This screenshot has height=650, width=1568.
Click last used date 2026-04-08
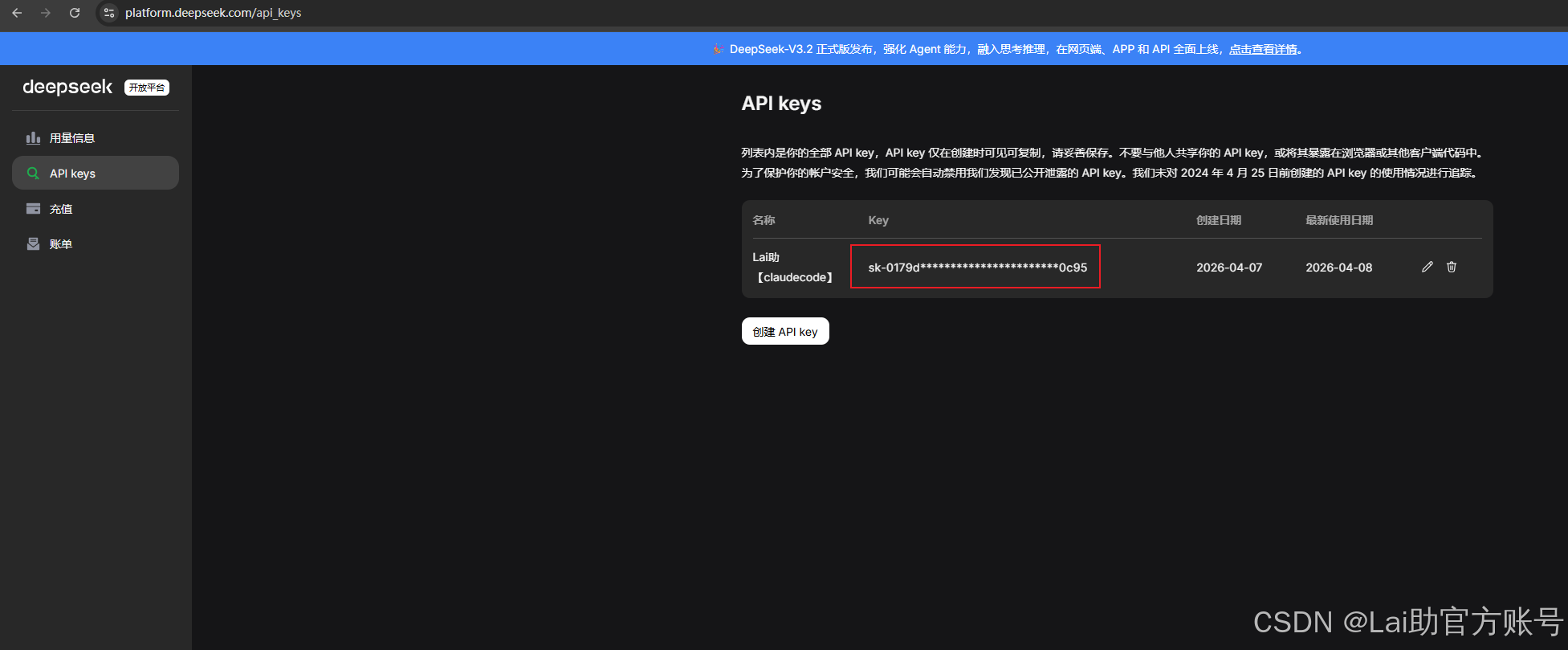1339,268
